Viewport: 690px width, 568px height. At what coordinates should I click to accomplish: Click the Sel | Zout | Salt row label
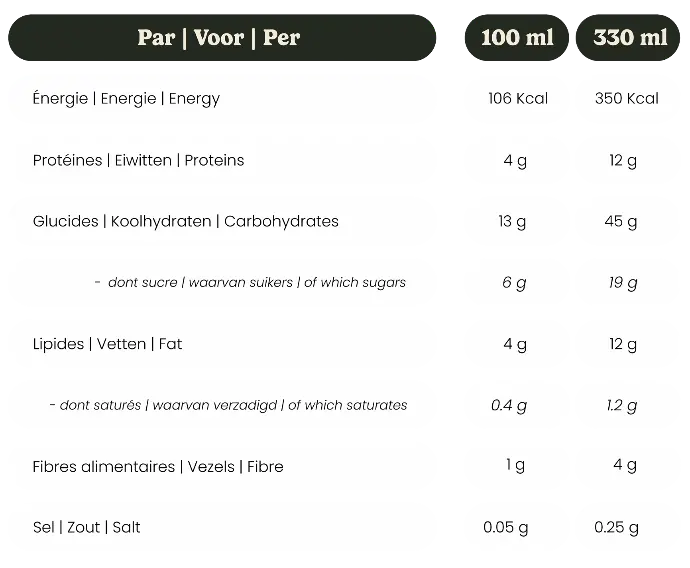pos(86,527)
